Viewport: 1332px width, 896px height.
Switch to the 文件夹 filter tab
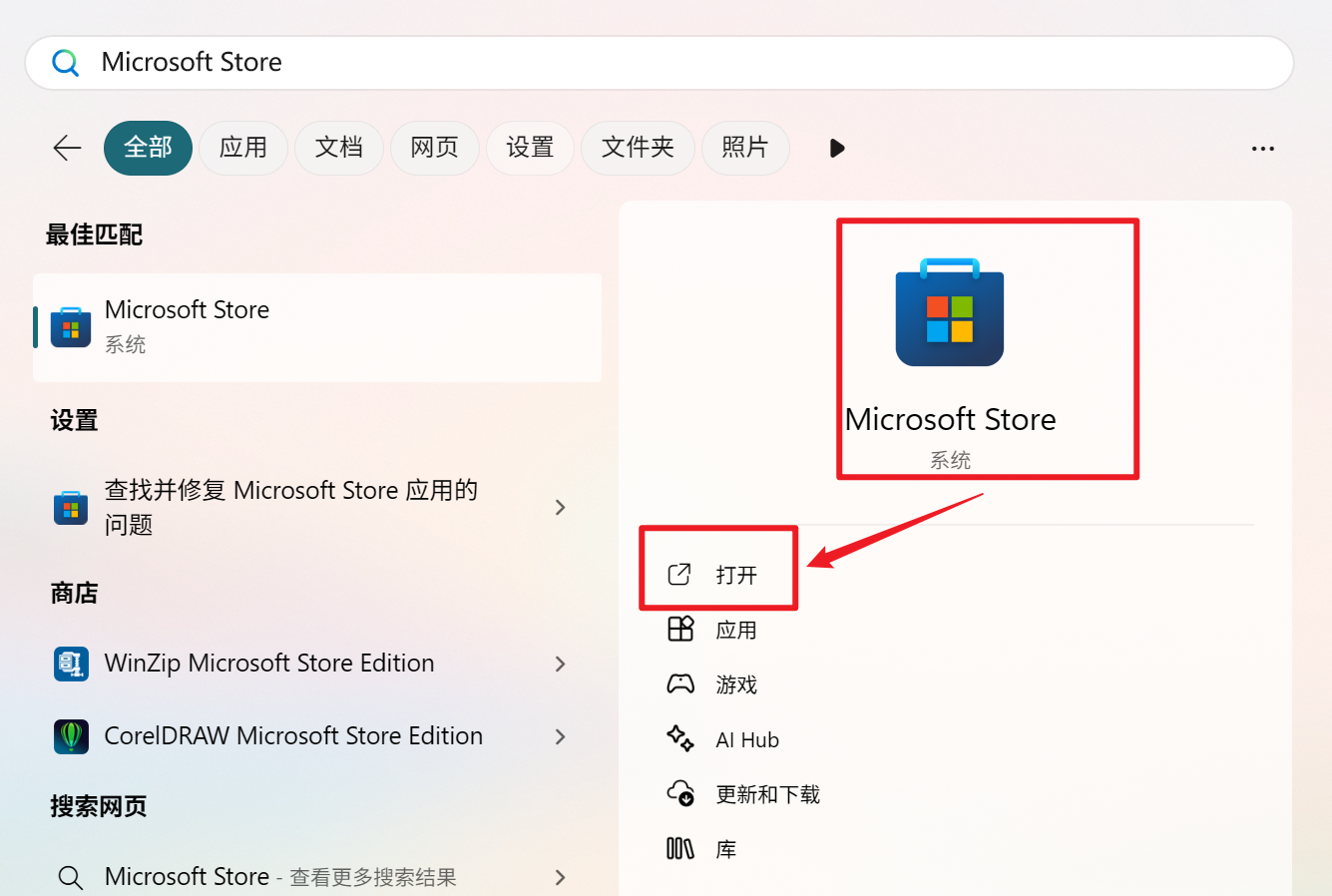(638, 148)
